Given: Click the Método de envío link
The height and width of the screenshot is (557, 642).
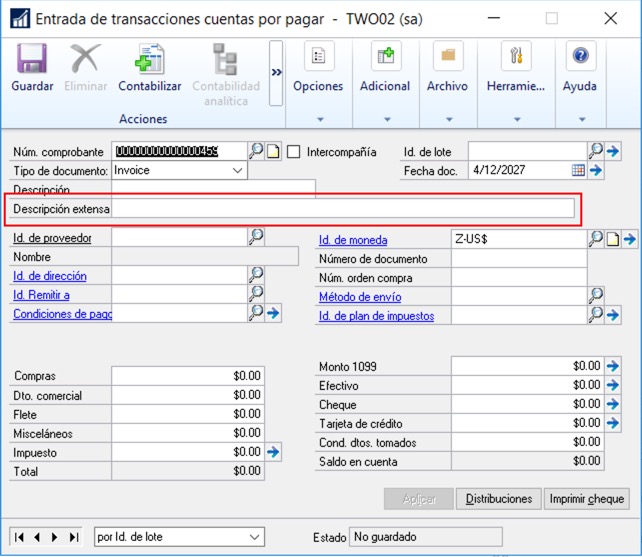Looking at the screenshot, I should [x=360, y=297].
